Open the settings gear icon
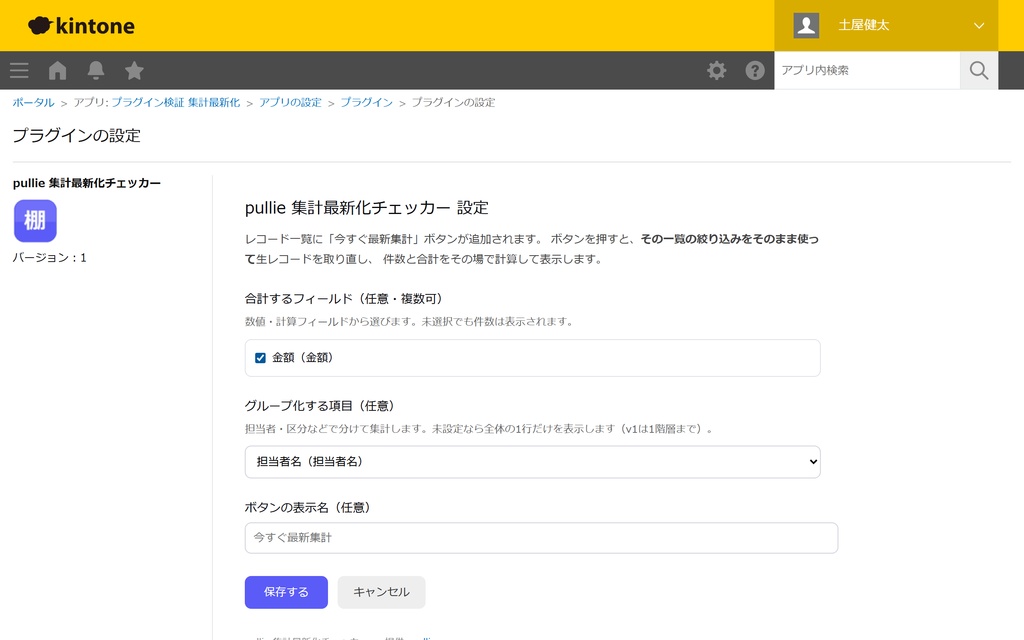 tap(716, 71)
